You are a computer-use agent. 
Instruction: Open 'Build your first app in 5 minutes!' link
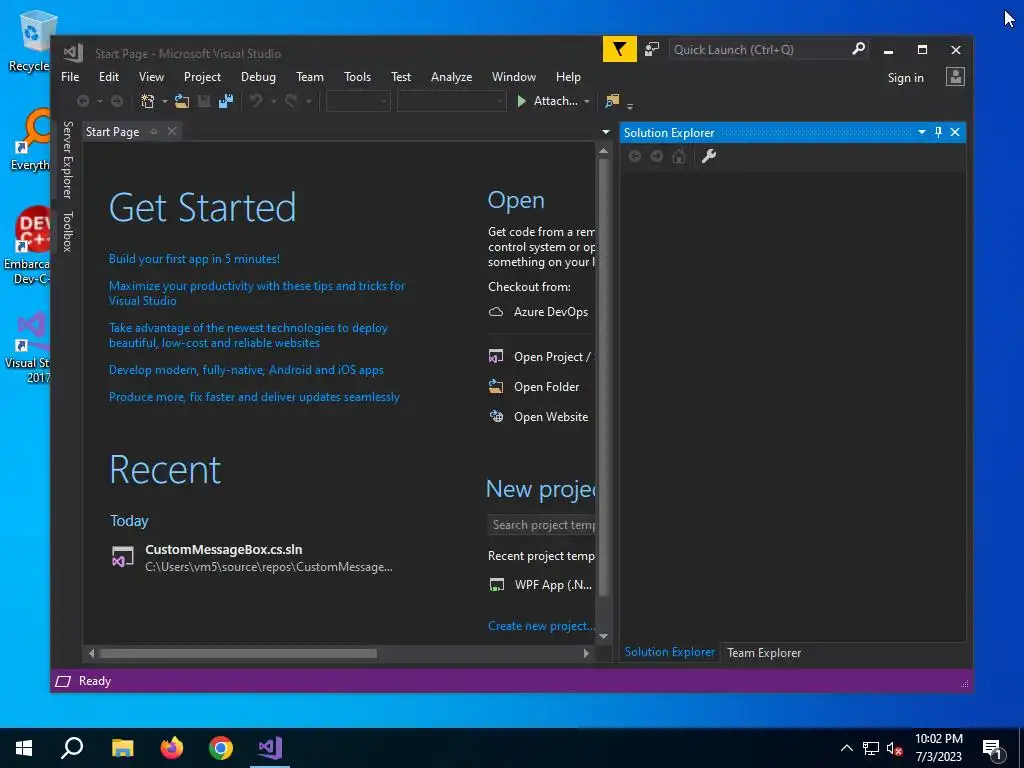click(x=194, y=259)
